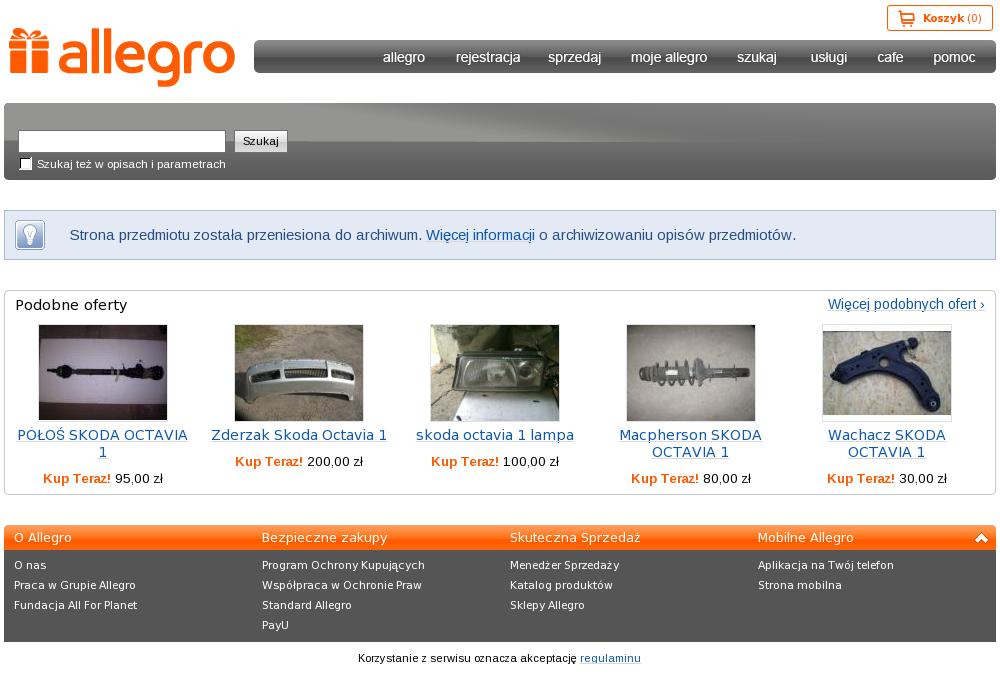Open the skoda octavia lampa photo
The image size is (1000, 678).
[495, 372]
